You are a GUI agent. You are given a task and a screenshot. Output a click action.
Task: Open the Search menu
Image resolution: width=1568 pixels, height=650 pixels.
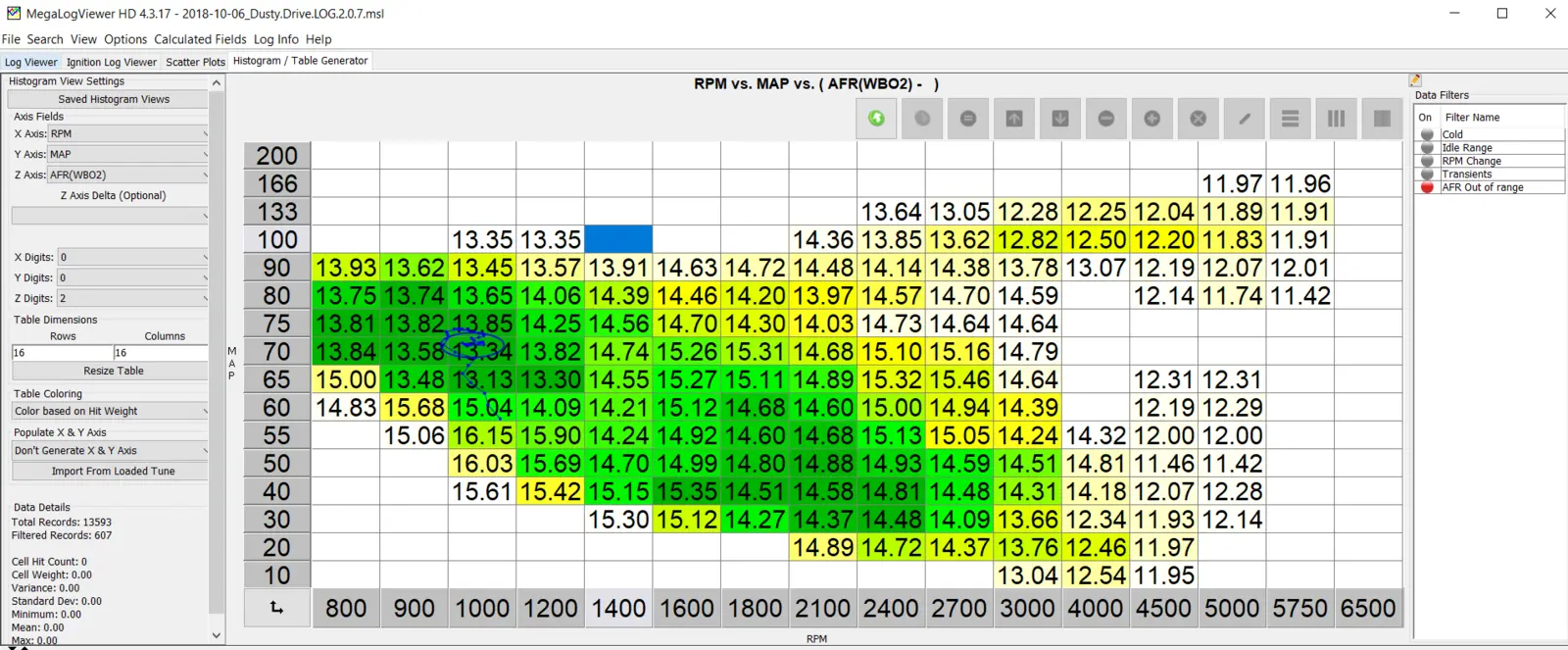45,39
